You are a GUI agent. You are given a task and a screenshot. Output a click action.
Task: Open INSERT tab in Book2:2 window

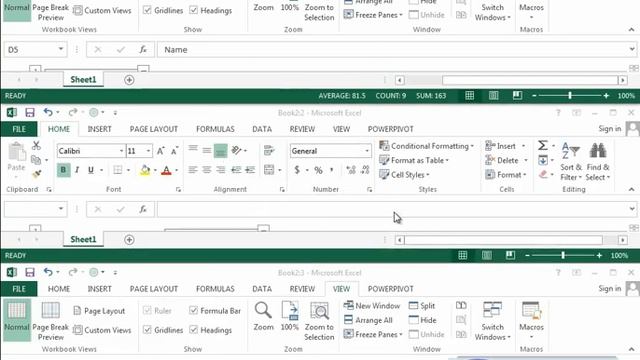click(x=99, y=129)
